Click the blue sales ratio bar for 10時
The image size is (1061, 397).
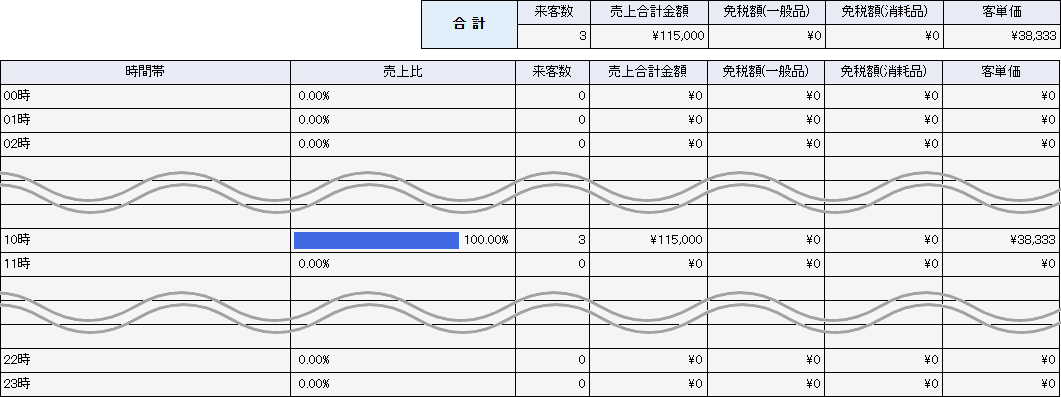376,240
